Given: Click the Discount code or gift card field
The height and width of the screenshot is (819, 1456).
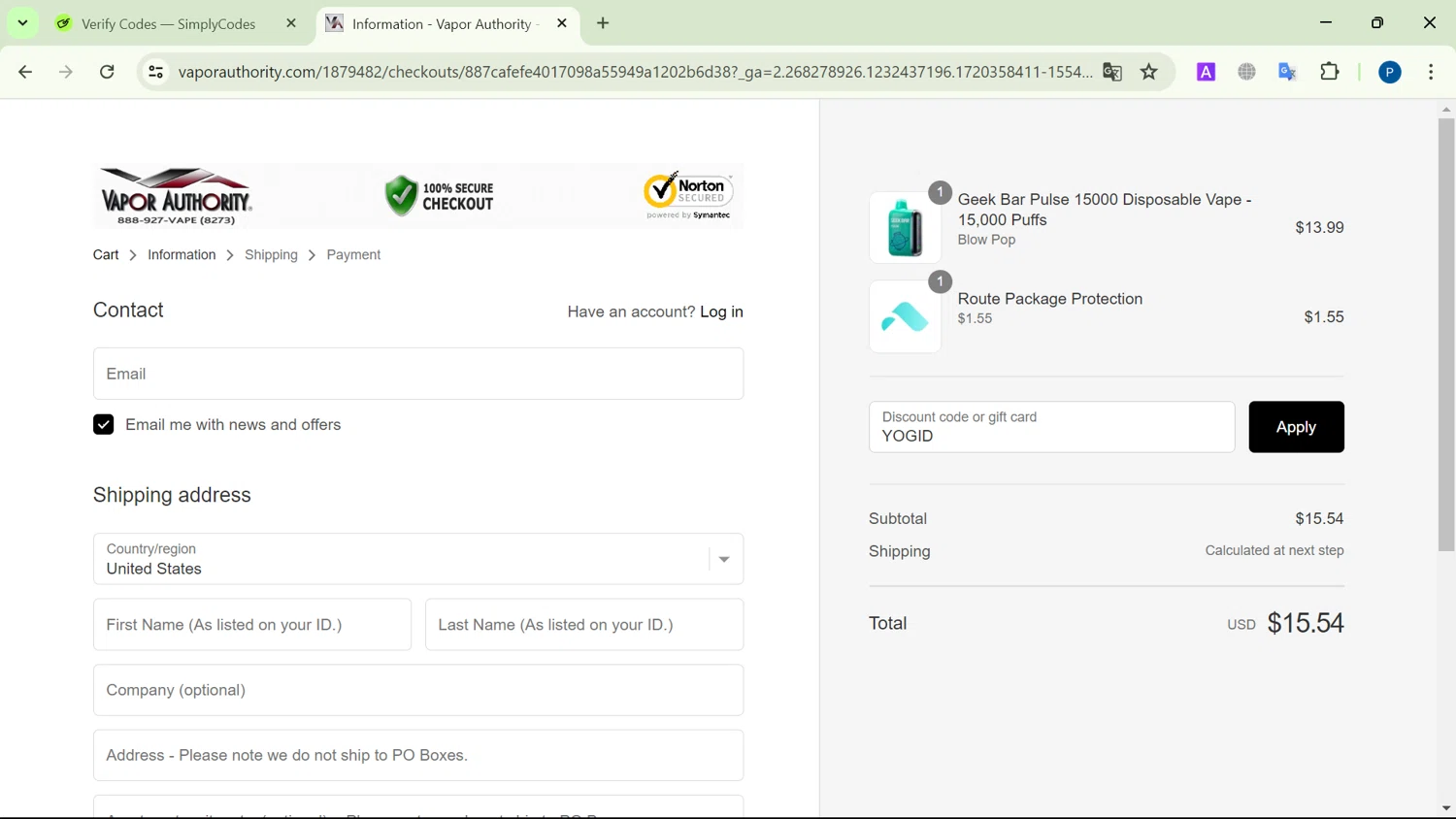Looking at the screenshot, I should 1052,427.
